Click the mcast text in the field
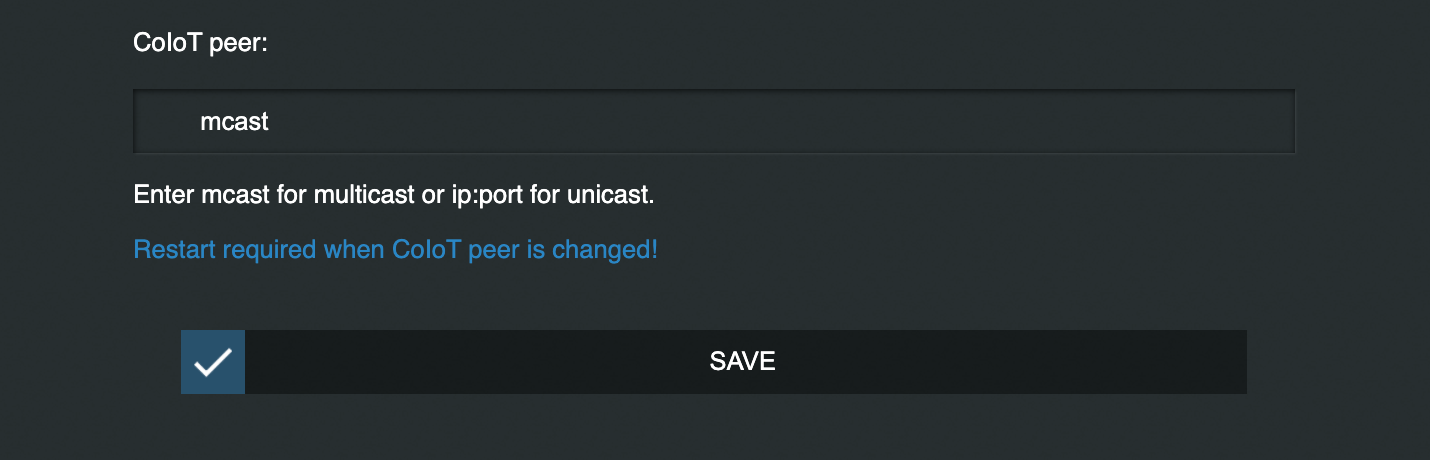Screen dimensions: 1430x460 pyautogui.click(x=235, y=122)
